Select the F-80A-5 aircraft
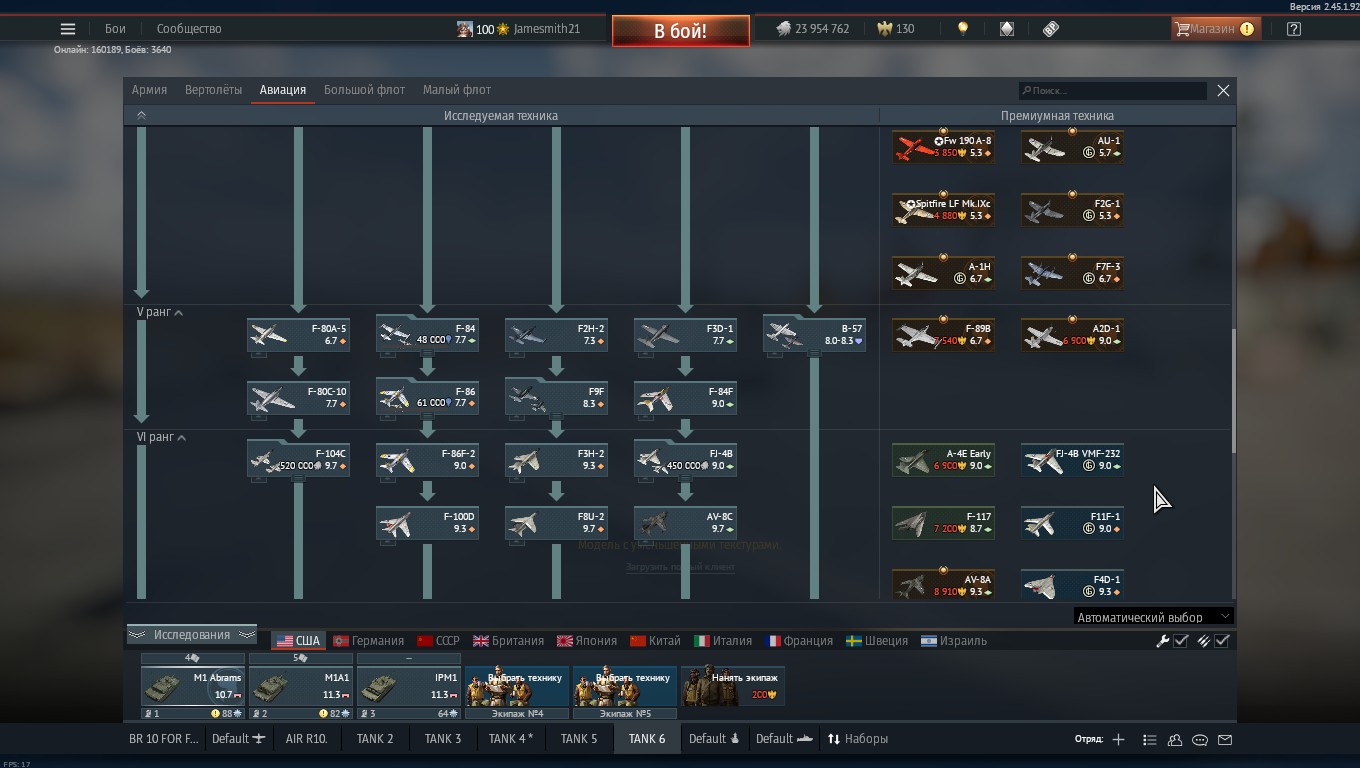The image size is (1360, 768). (298, 335)
